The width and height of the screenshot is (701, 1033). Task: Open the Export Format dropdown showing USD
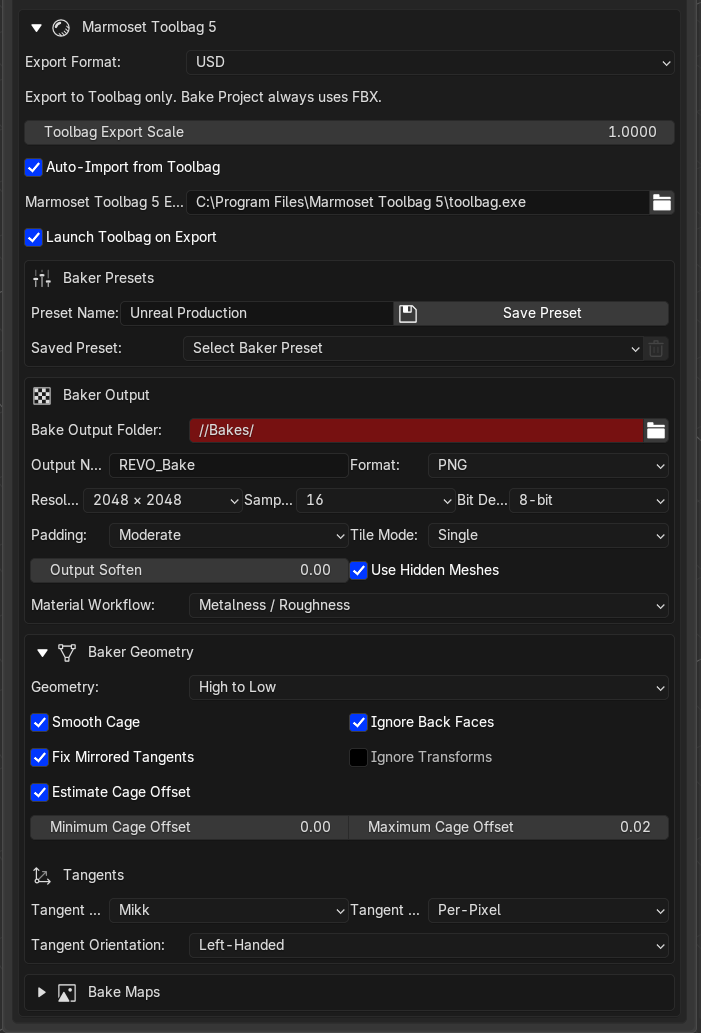click(430, 63)
